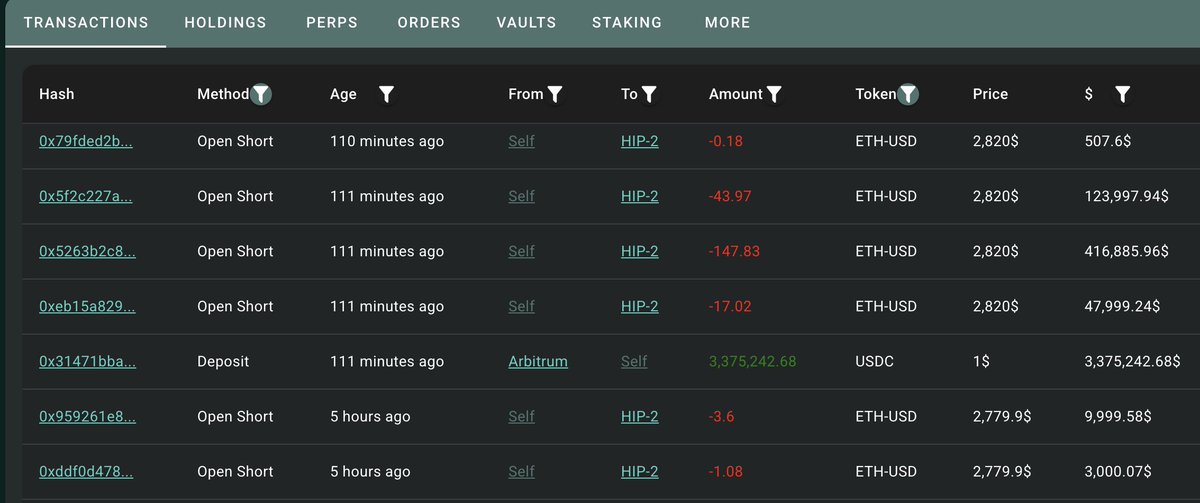
Task: Filter by To column funnel icon
Action: coord(649,94)
